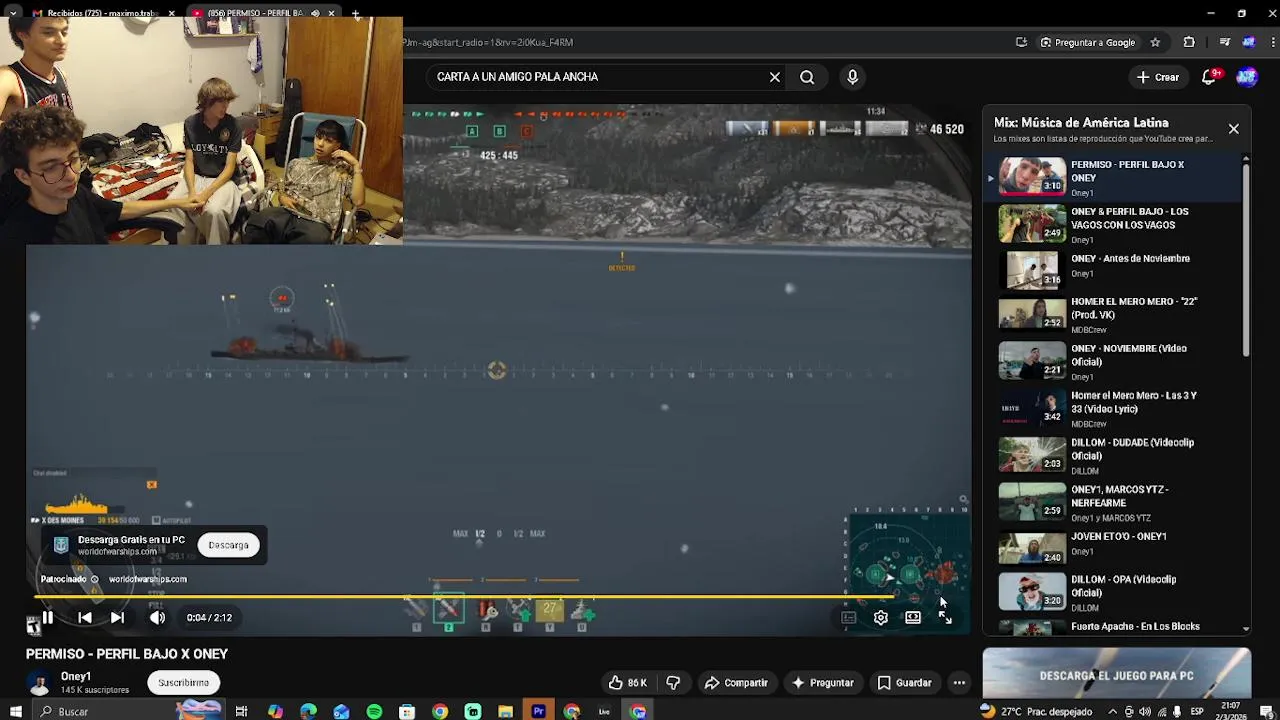The image size is (1280, 720).
Task: Switch to the Recibidos Gmail tab
Action: (x=95, y=13)
